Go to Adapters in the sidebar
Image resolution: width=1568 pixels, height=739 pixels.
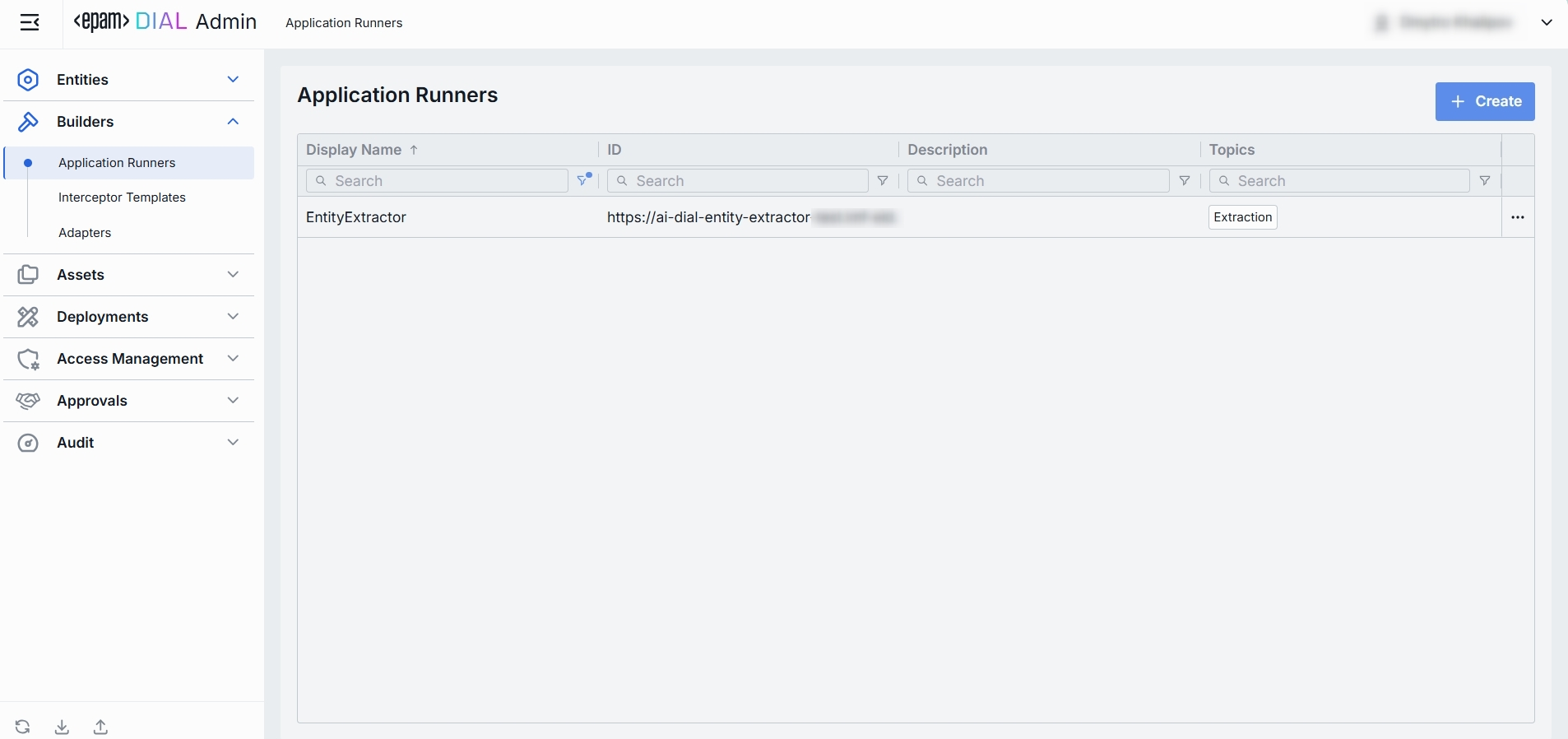[85, 233]
